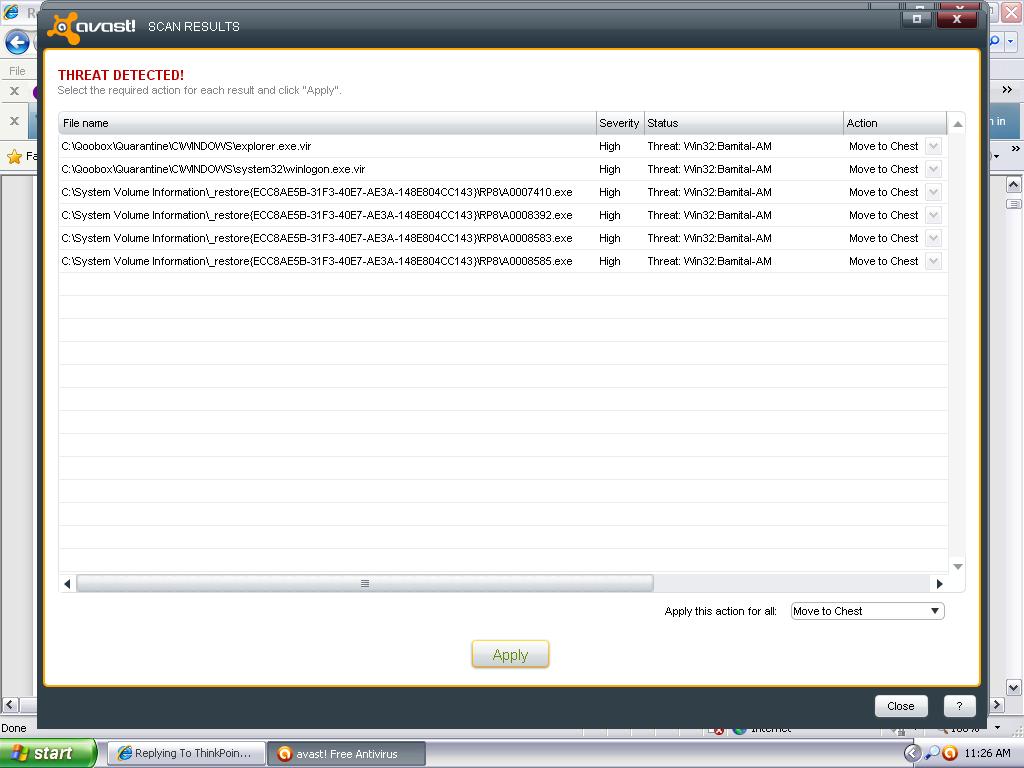Image resolution: width=1024 pixels, height=768 pixels.
Task: Open the File menu in Internet Explorer
Action: [x=17, y=71]
